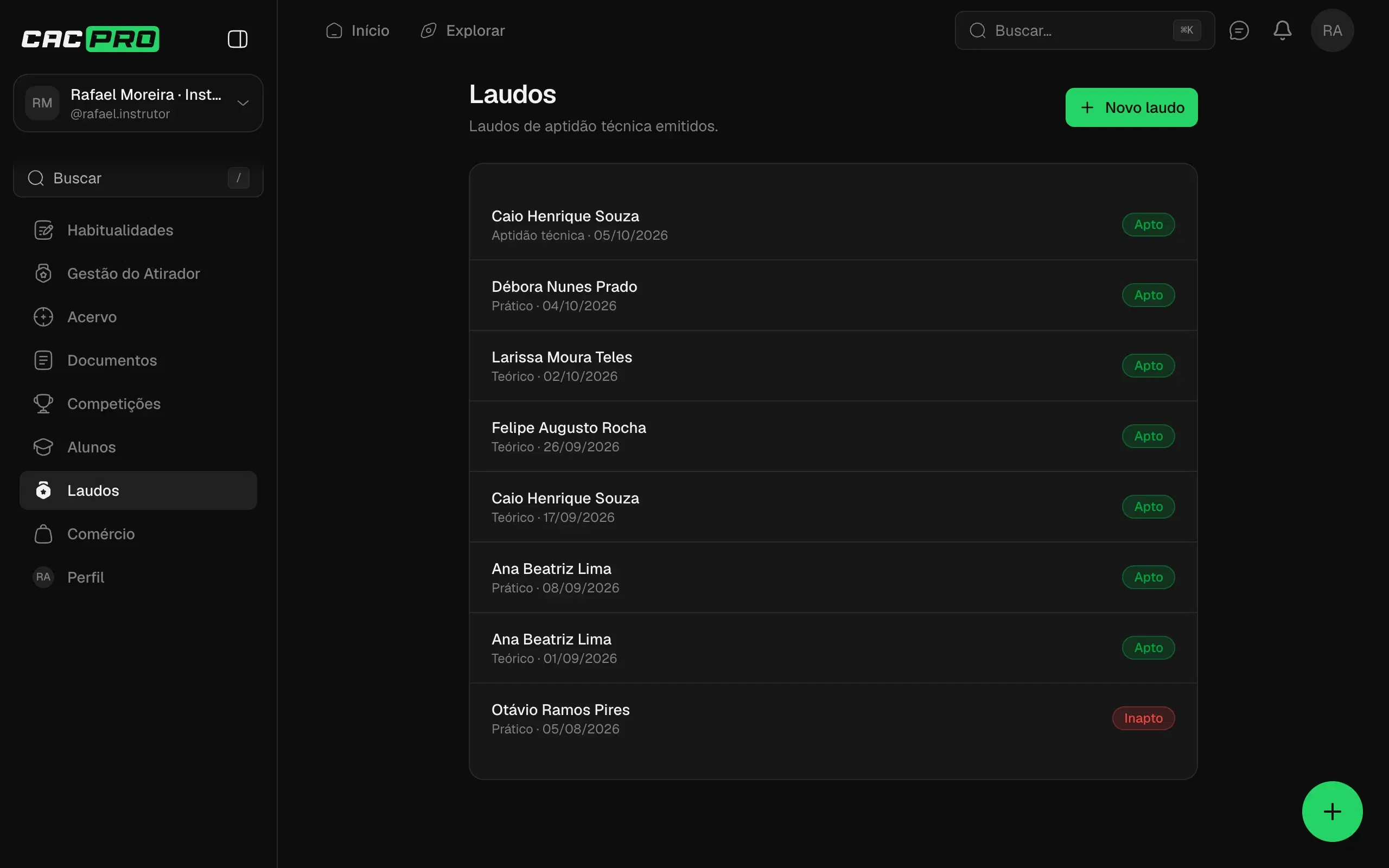Open the Comércio section
The image size is (1389, 868).
coord(138,534)
